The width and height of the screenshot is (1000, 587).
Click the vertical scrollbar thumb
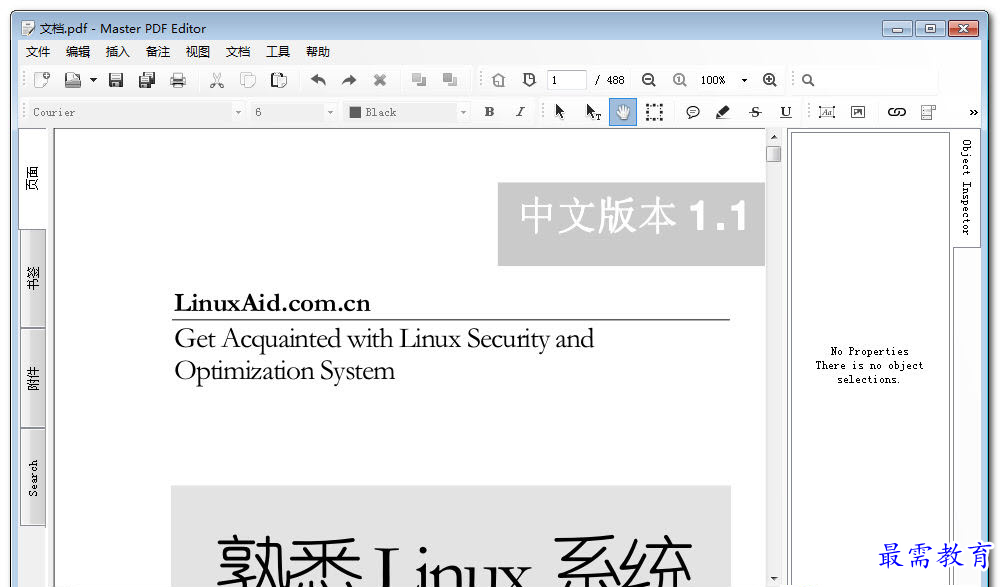[774, 154]
